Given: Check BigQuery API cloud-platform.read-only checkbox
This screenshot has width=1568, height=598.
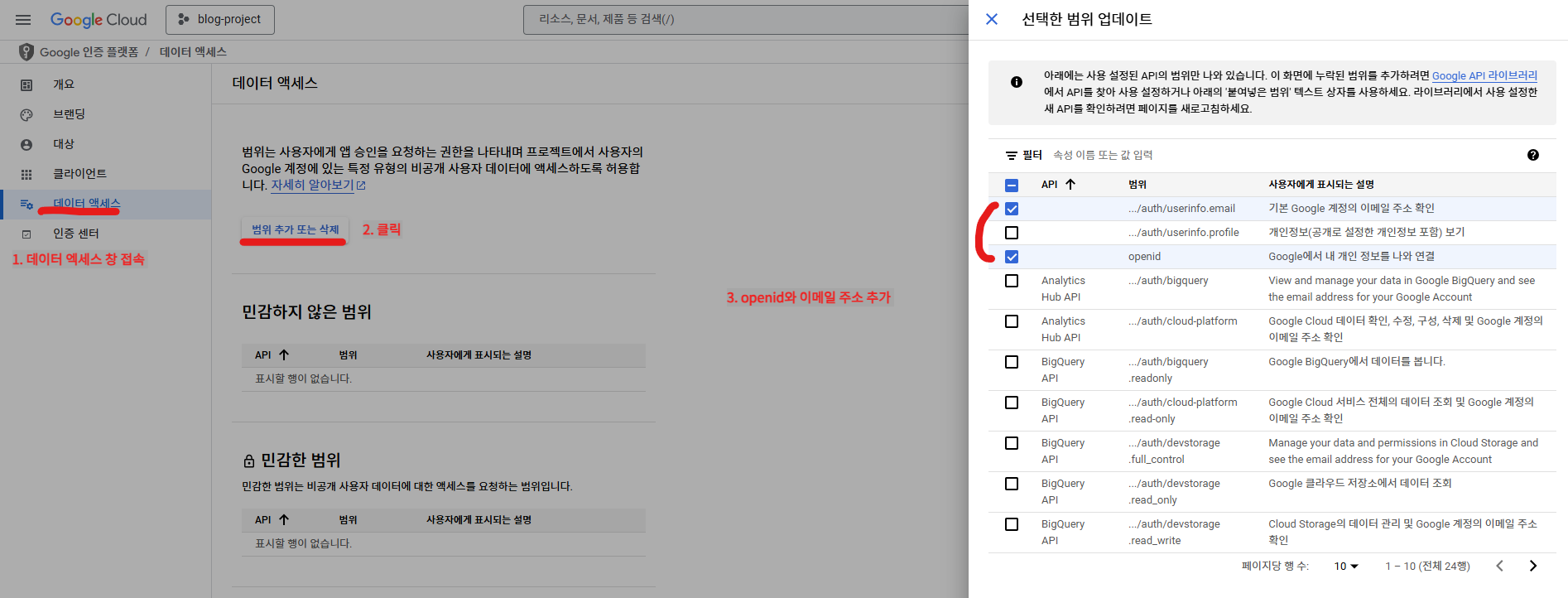Looking at the screenshot, I should [x=1012, y=403].
